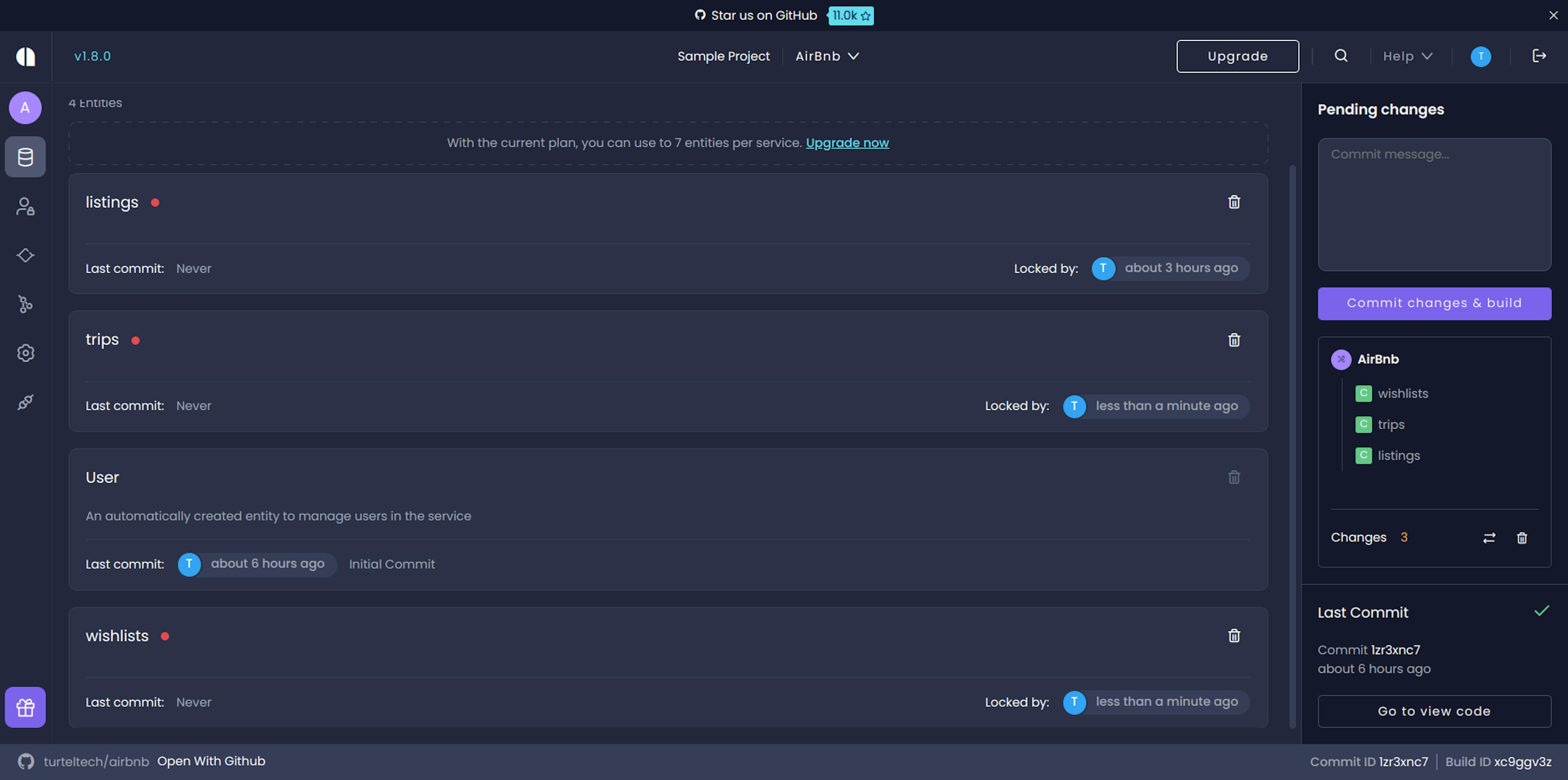Discard pending changes with the trash icon
1568x780 pixels.
point(1522,538)
